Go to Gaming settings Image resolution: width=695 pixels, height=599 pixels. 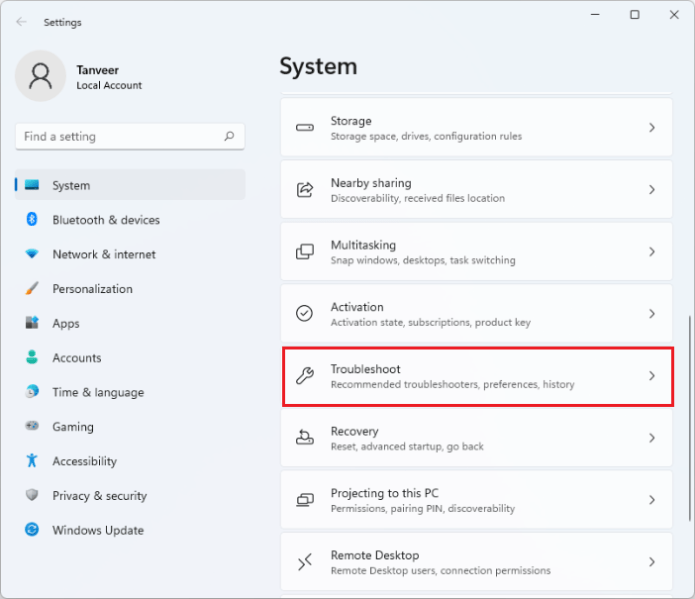(x=130, y=426)
